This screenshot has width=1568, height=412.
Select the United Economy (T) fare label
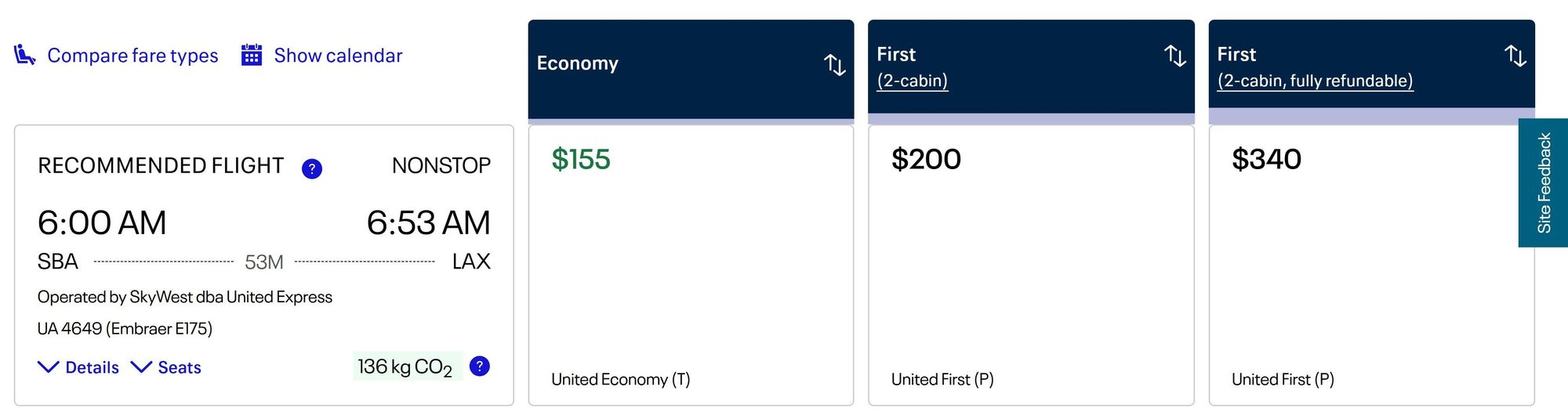[620, 379]
